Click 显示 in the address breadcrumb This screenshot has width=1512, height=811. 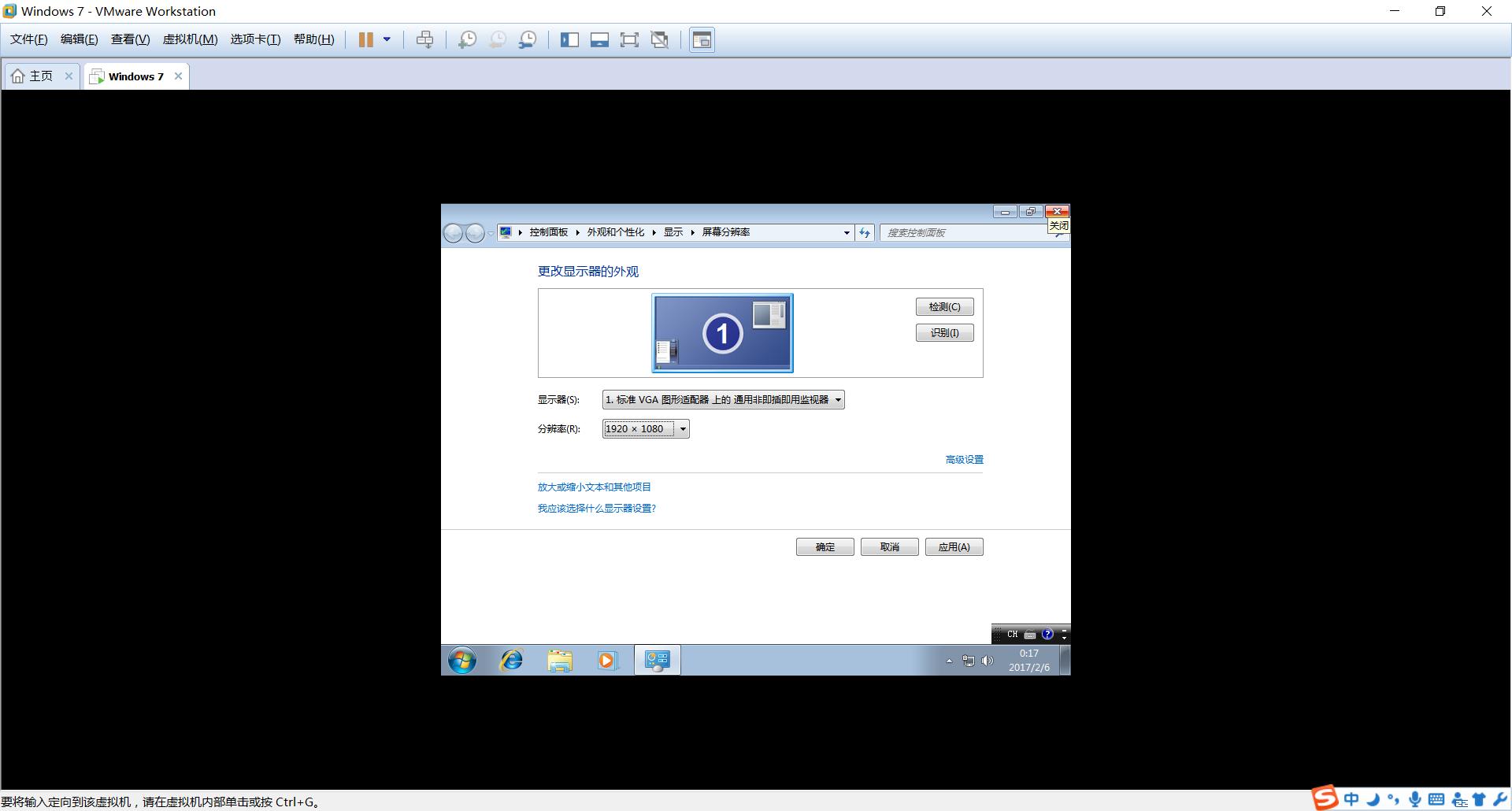coord(673,232)
